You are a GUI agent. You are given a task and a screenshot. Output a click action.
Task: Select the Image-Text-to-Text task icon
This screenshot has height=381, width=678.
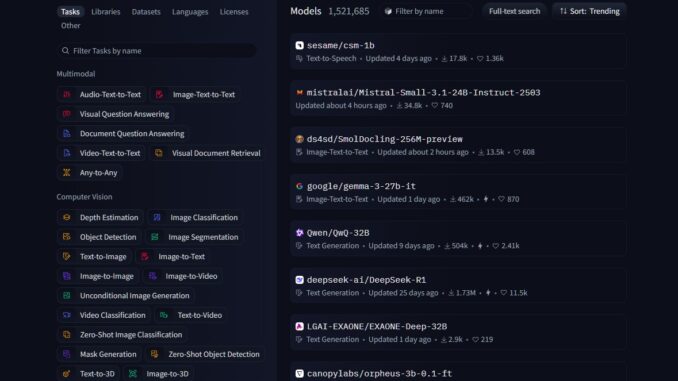pos(159,94)
